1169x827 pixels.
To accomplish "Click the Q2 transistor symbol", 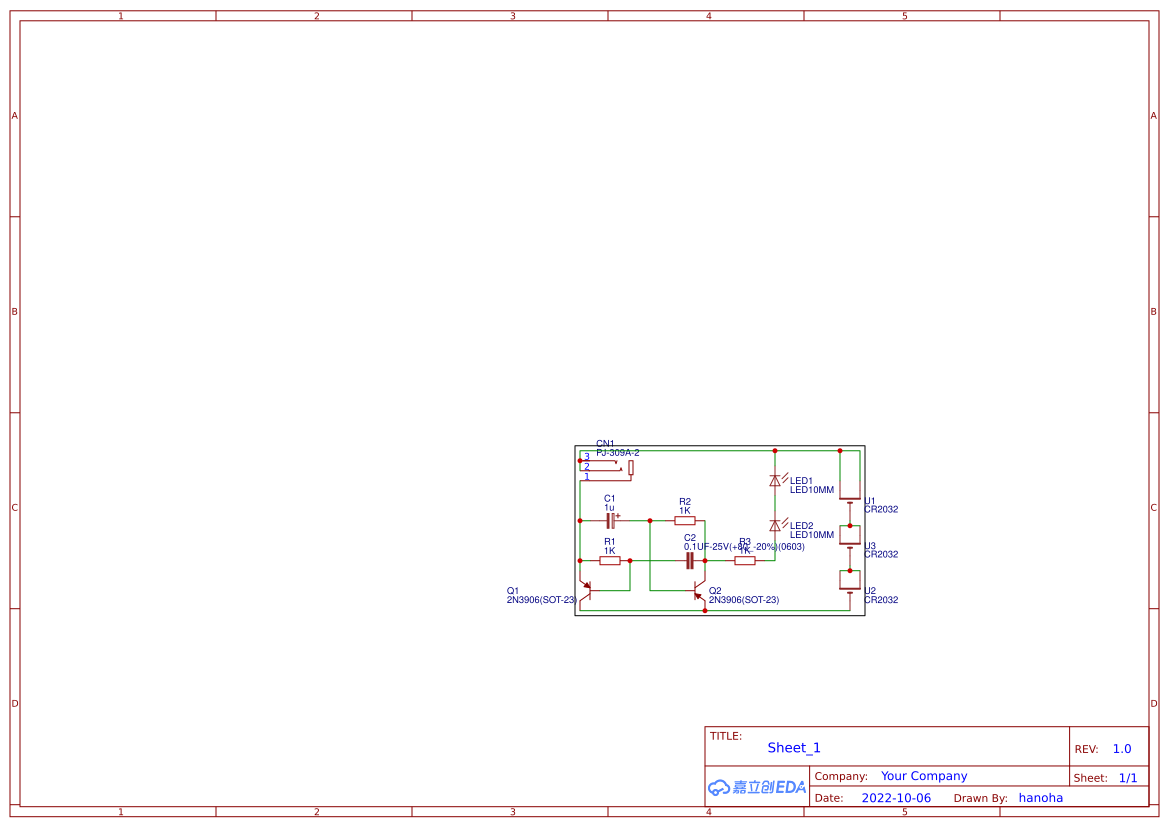I will point(700,589).
